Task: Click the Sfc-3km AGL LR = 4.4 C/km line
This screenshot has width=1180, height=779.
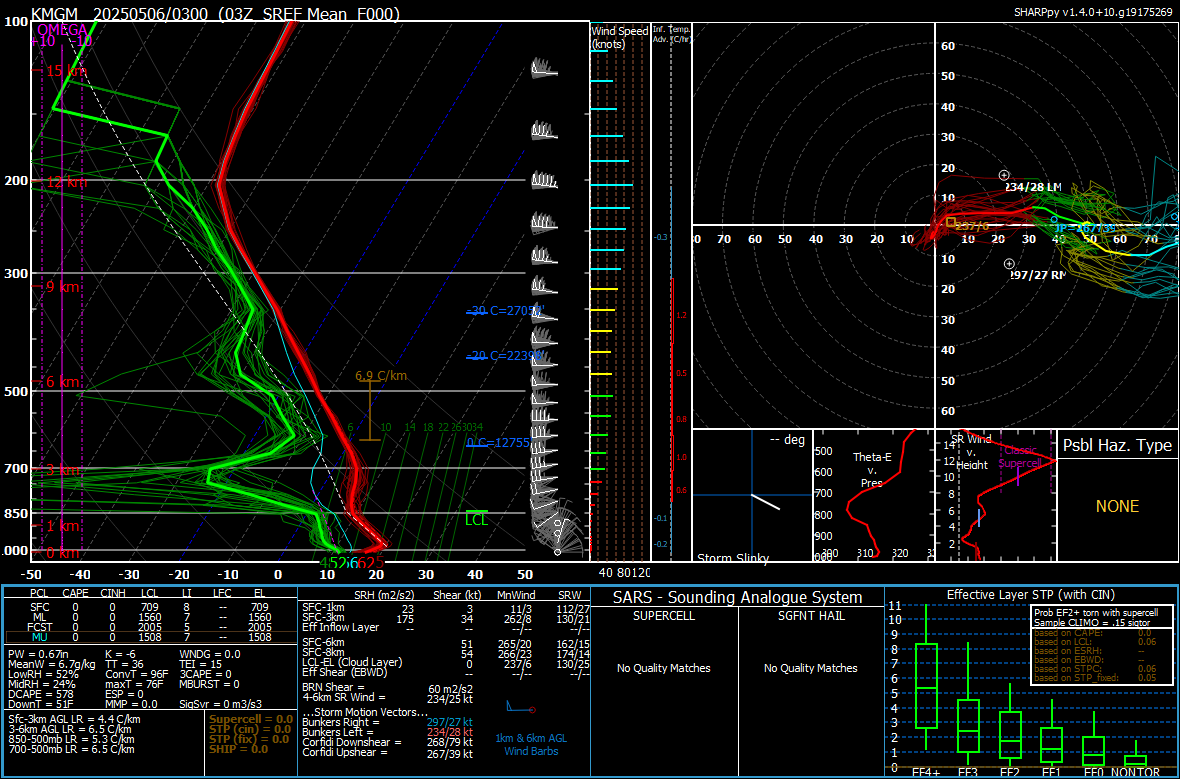Action: [x=74, y=719]
